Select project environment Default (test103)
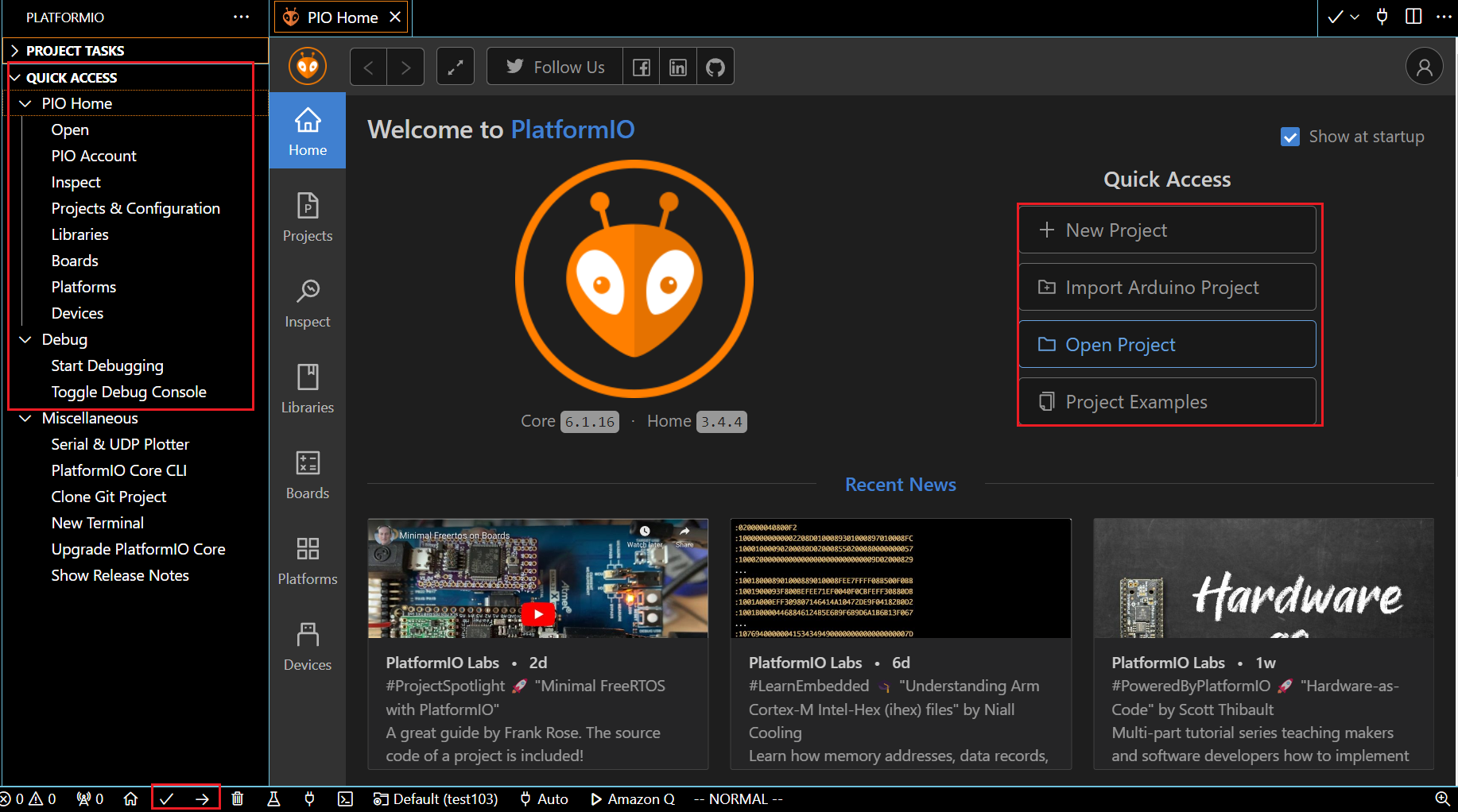Viewport: 1458px width, 812px height. [436, 798]
